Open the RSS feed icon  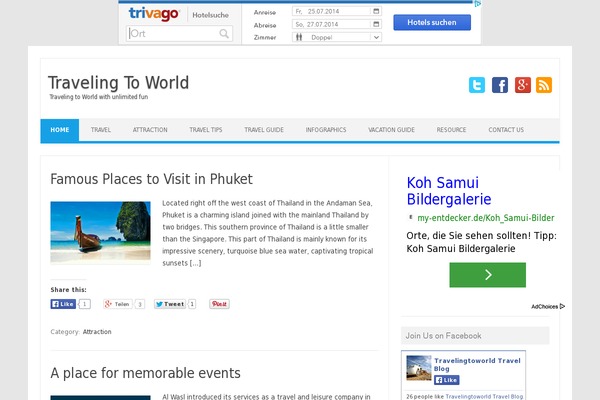click(x=544, y=85)
